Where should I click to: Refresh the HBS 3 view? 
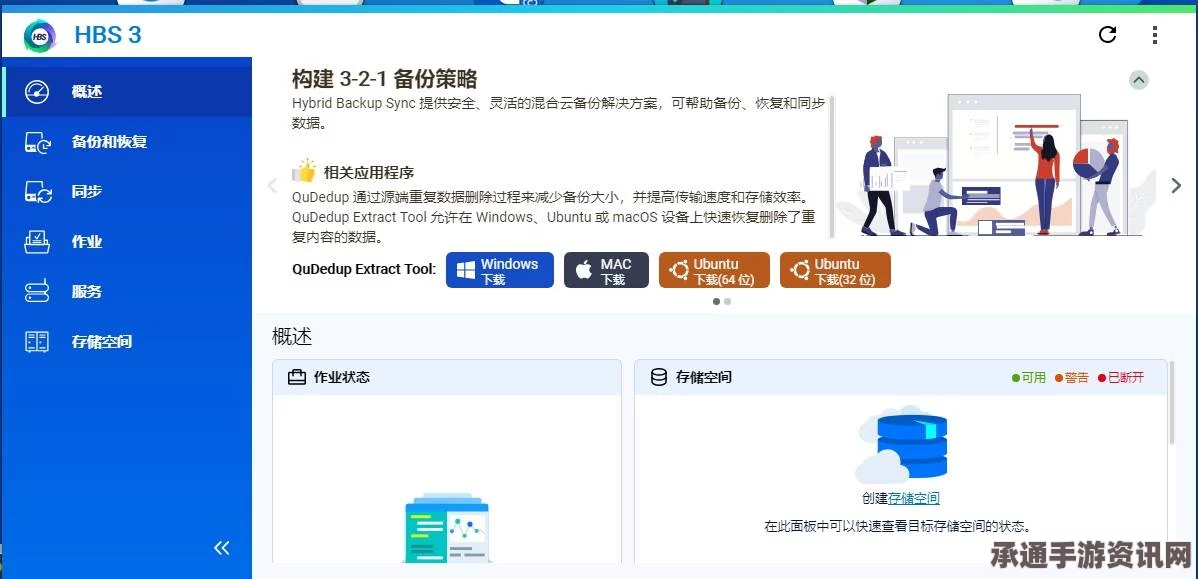(1107, 34)
